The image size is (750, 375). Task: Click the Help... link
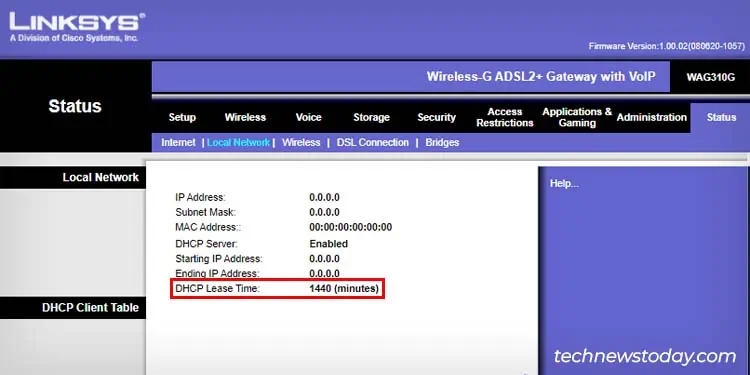(x=564, y=184)
